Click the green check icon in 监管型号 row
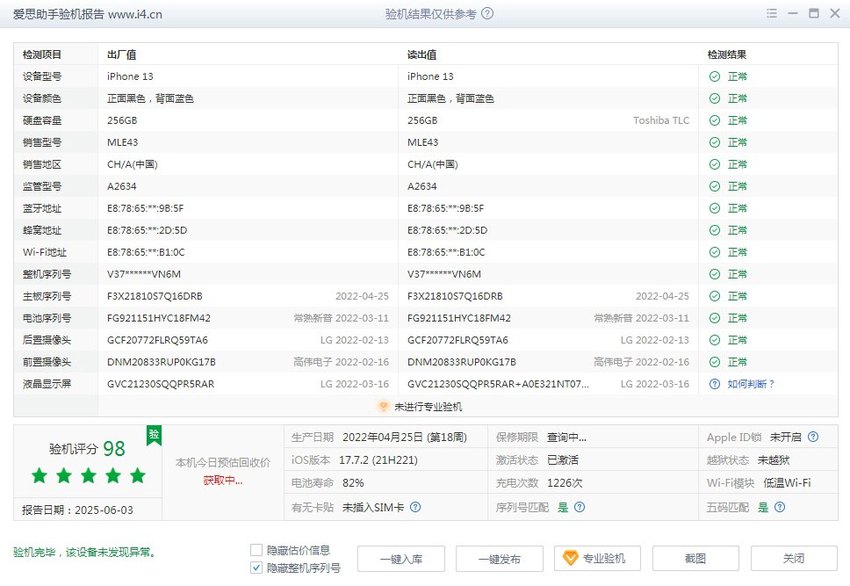This screenshot has width=850, height=586. [714, 186]
